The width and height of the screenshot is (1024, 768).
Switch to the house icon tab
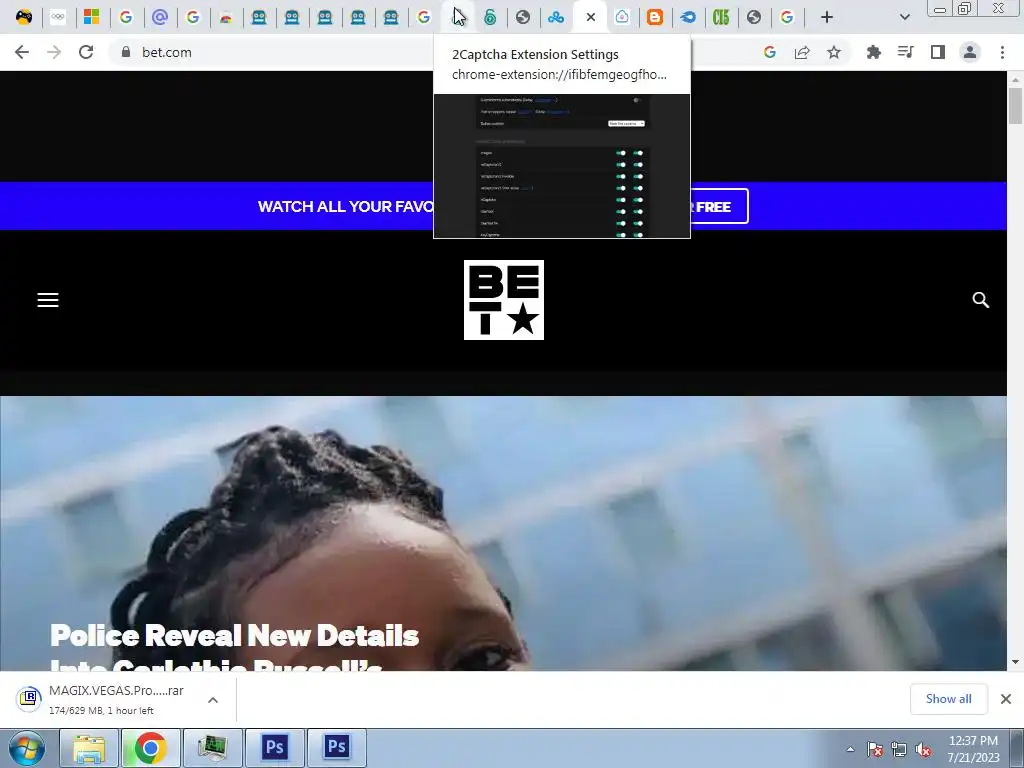(x=622, y=17)
